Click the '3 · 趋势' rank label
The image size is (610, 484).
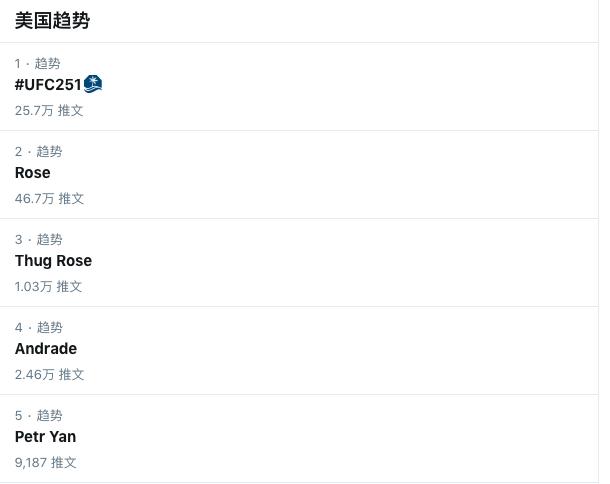pos(39,239)
